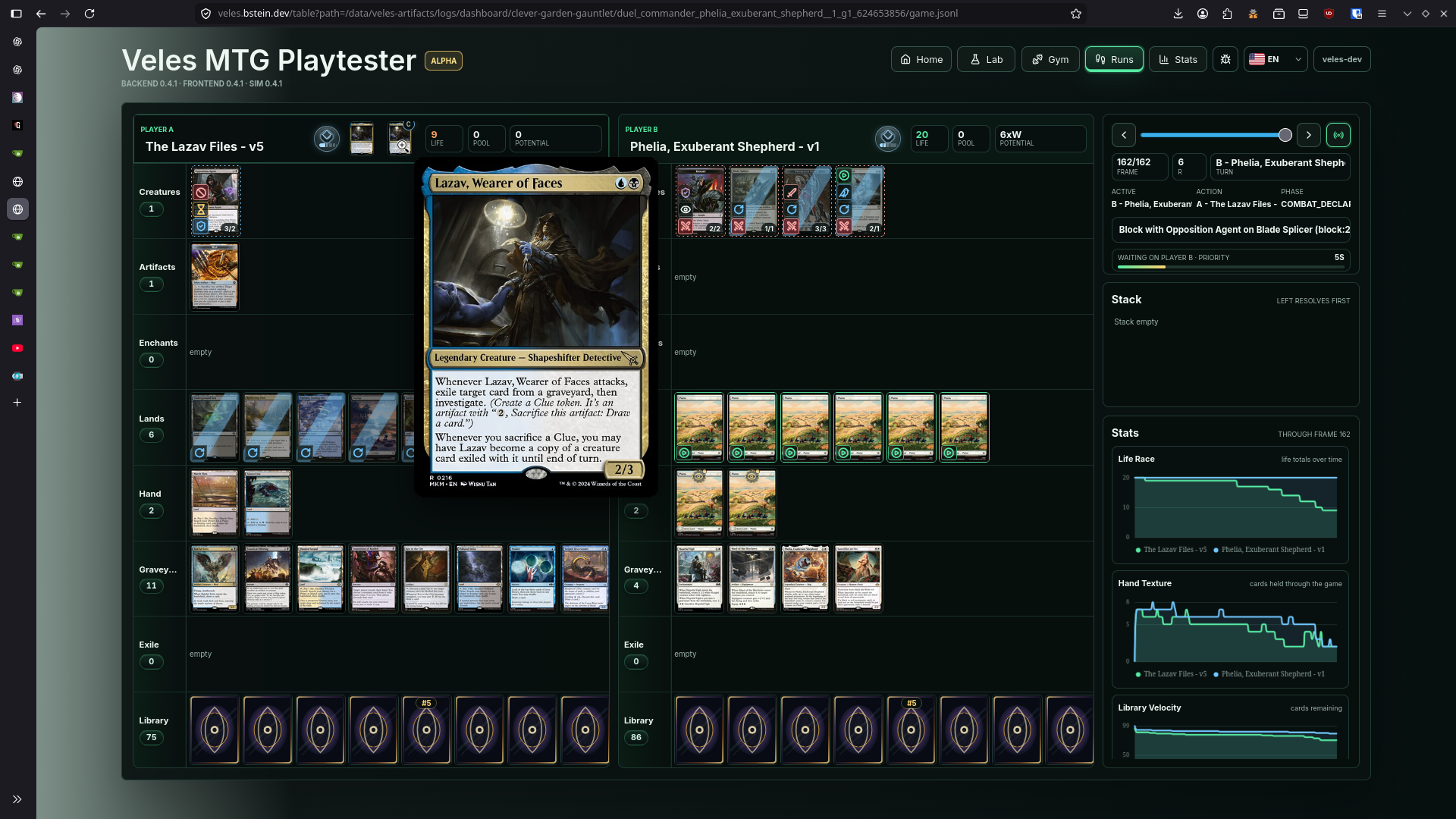
Task: Step back to the previous frame
Action: pyautogui.click(x=1124, y=135)
